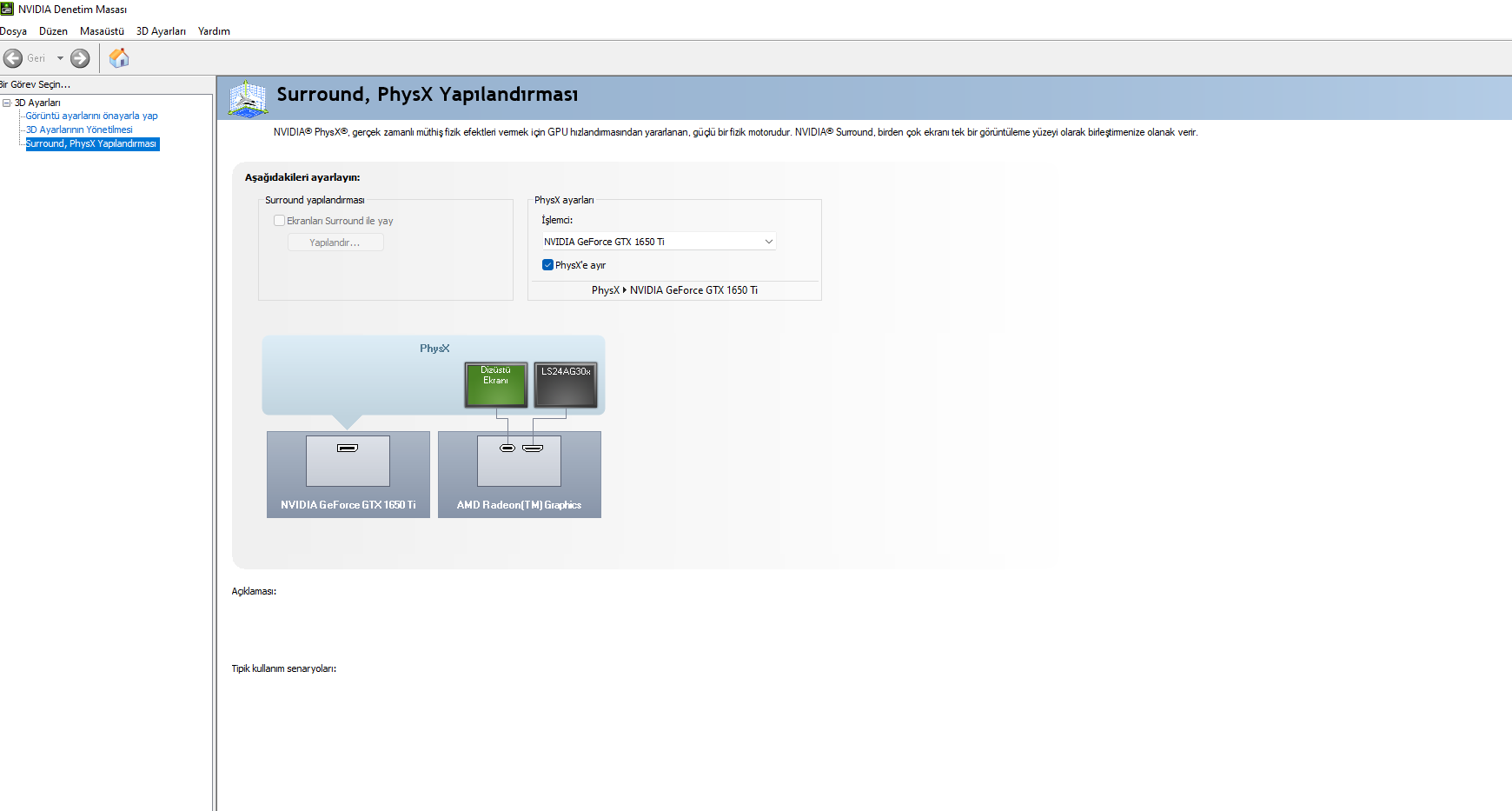Toggle the PhysX'e ayır checkbox
This screenshot has width=1512, height=811.
click(x=547, y=265)
